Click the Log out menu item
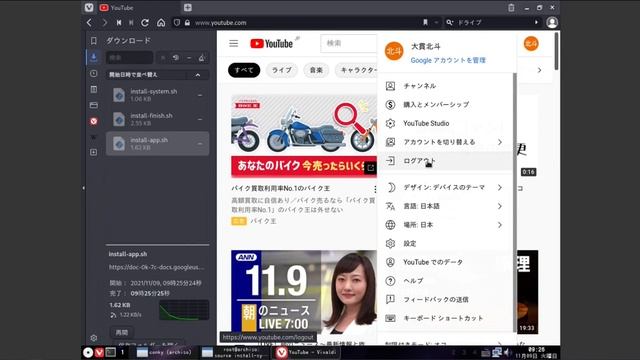The width and height of the screenshot is (640, 360). [x=445, y=161]
